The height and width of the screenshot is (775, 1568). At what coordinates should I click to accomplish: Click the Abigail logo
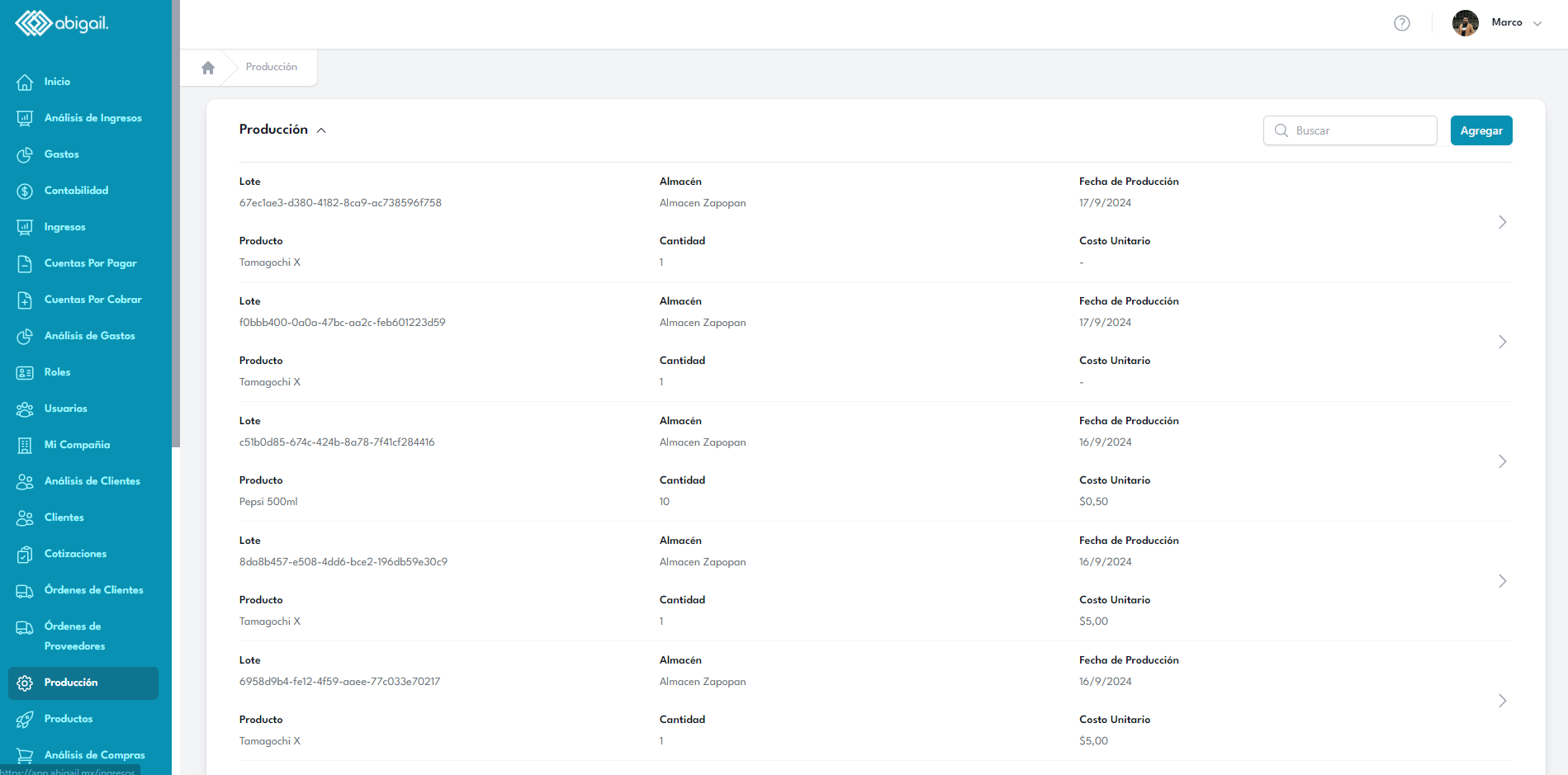click(x=62, y=23)
